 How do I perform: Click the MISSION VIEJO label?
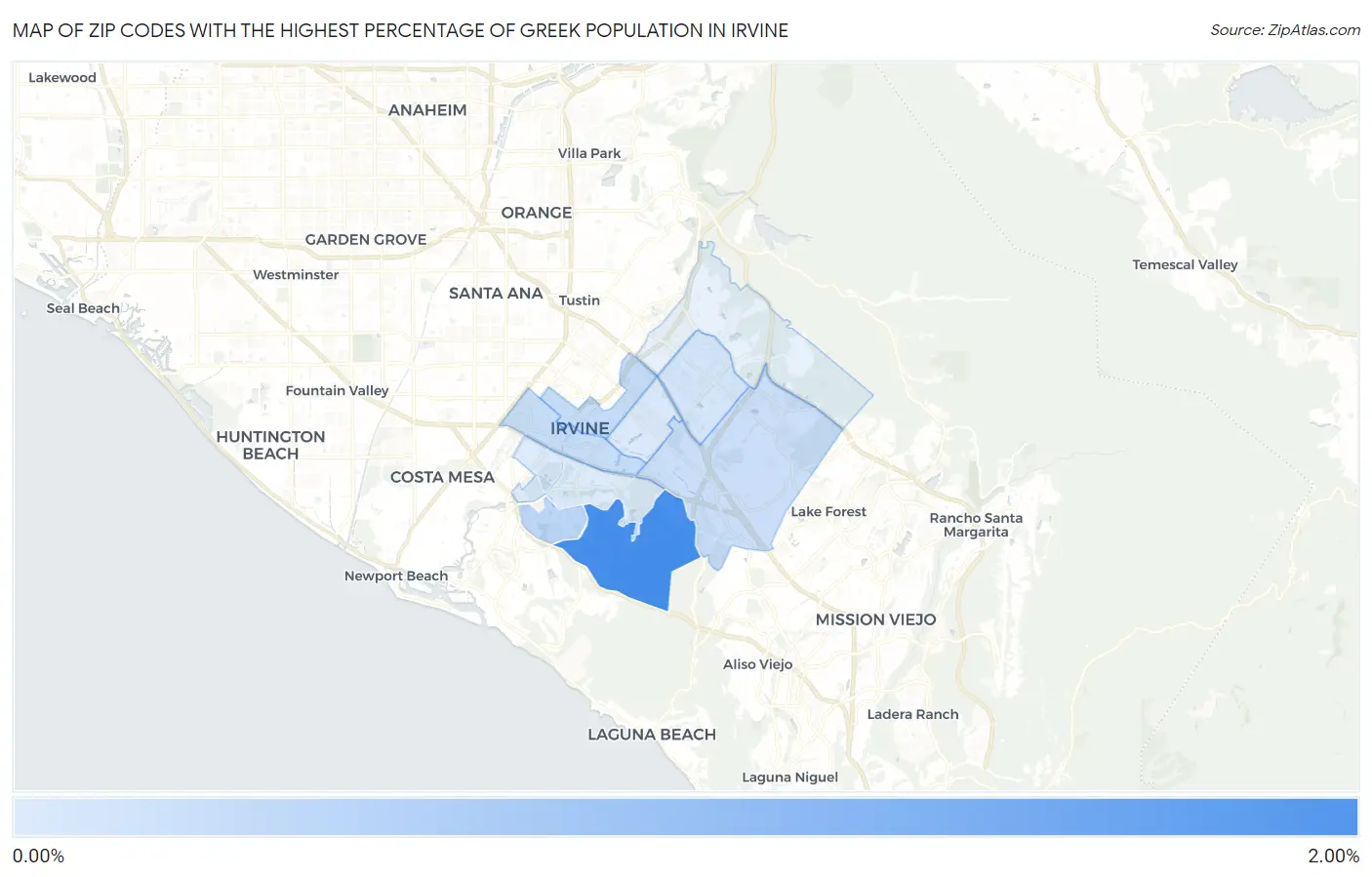(x=876, y=620)
